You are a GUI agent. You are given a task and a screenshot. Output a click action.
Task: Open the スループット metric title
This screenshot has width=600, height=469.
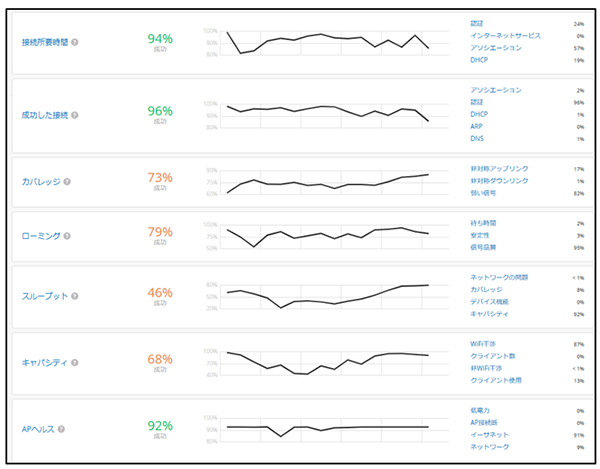pos(43,297)
